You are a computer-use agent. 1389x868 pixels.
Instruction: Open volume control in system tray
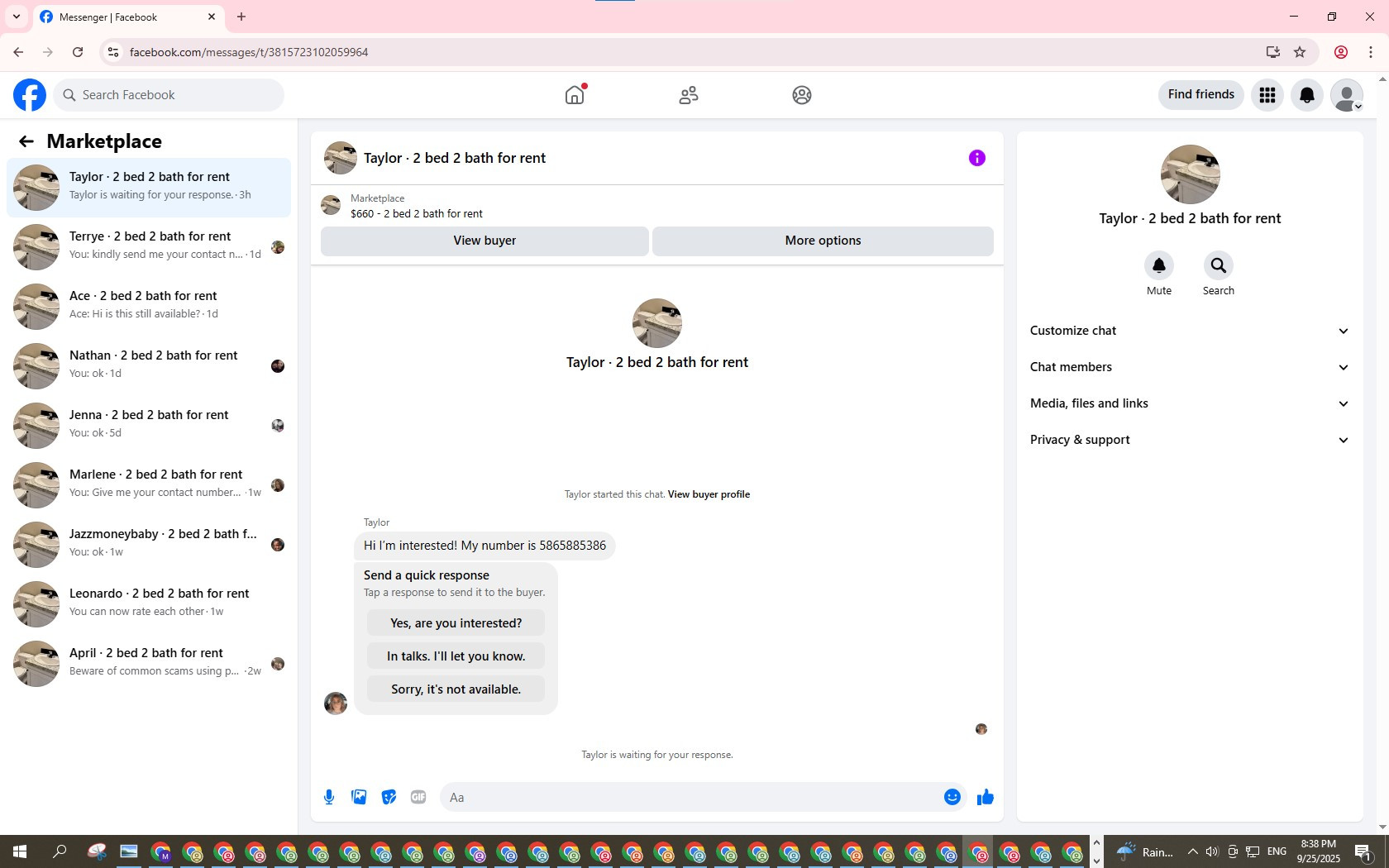(1212, 851)
